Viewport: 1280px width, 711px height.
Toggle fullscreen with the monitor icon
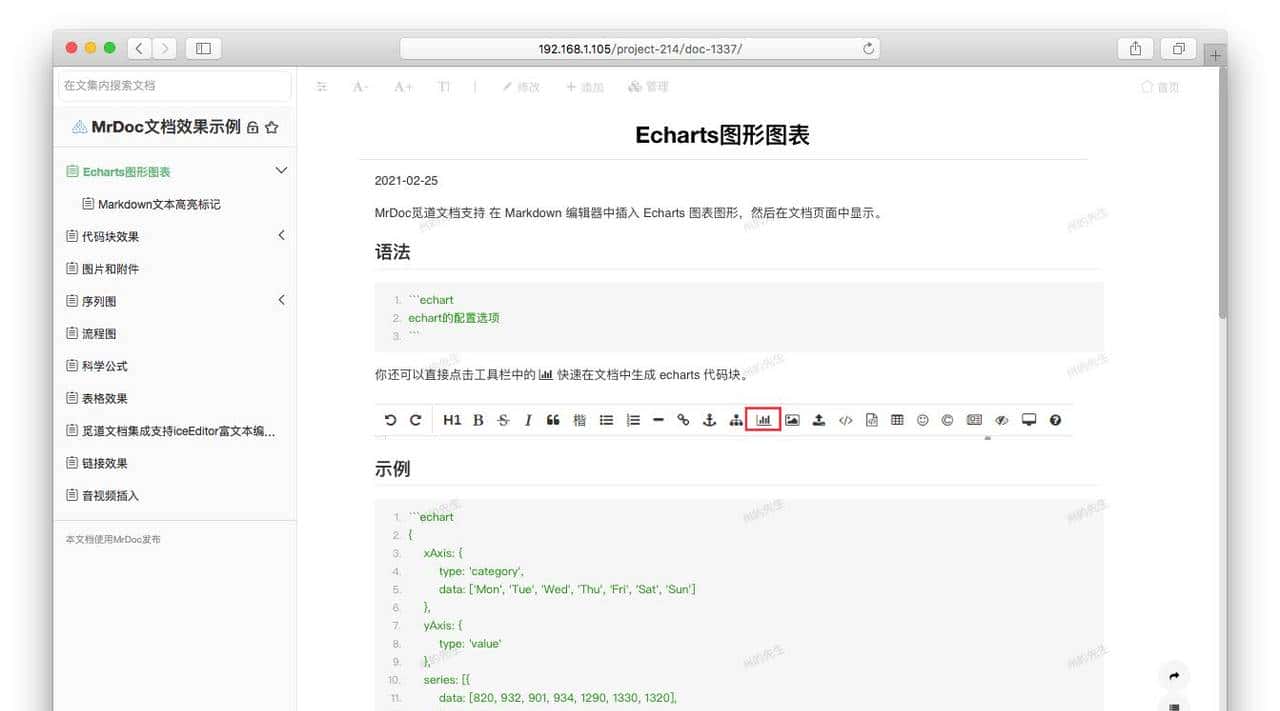(1028, 420)
